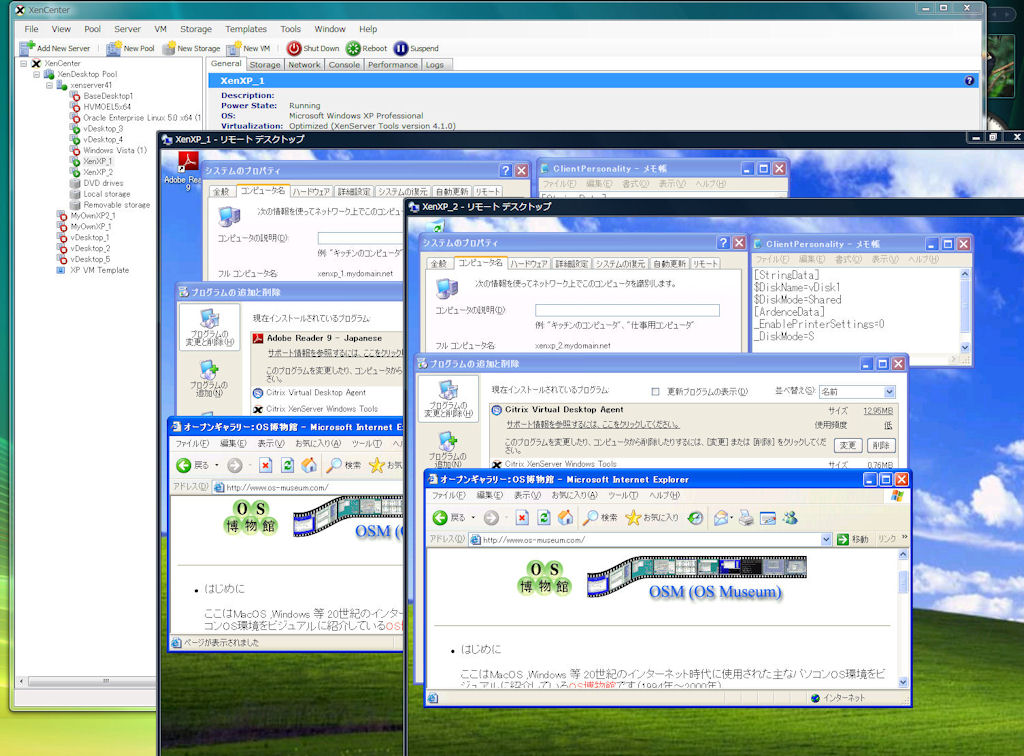This screenshot has width=1024, height=756.
Task: Open the Adobe Reader サポート情報 link in XenXP_1
Action: [x=336, y=353]
